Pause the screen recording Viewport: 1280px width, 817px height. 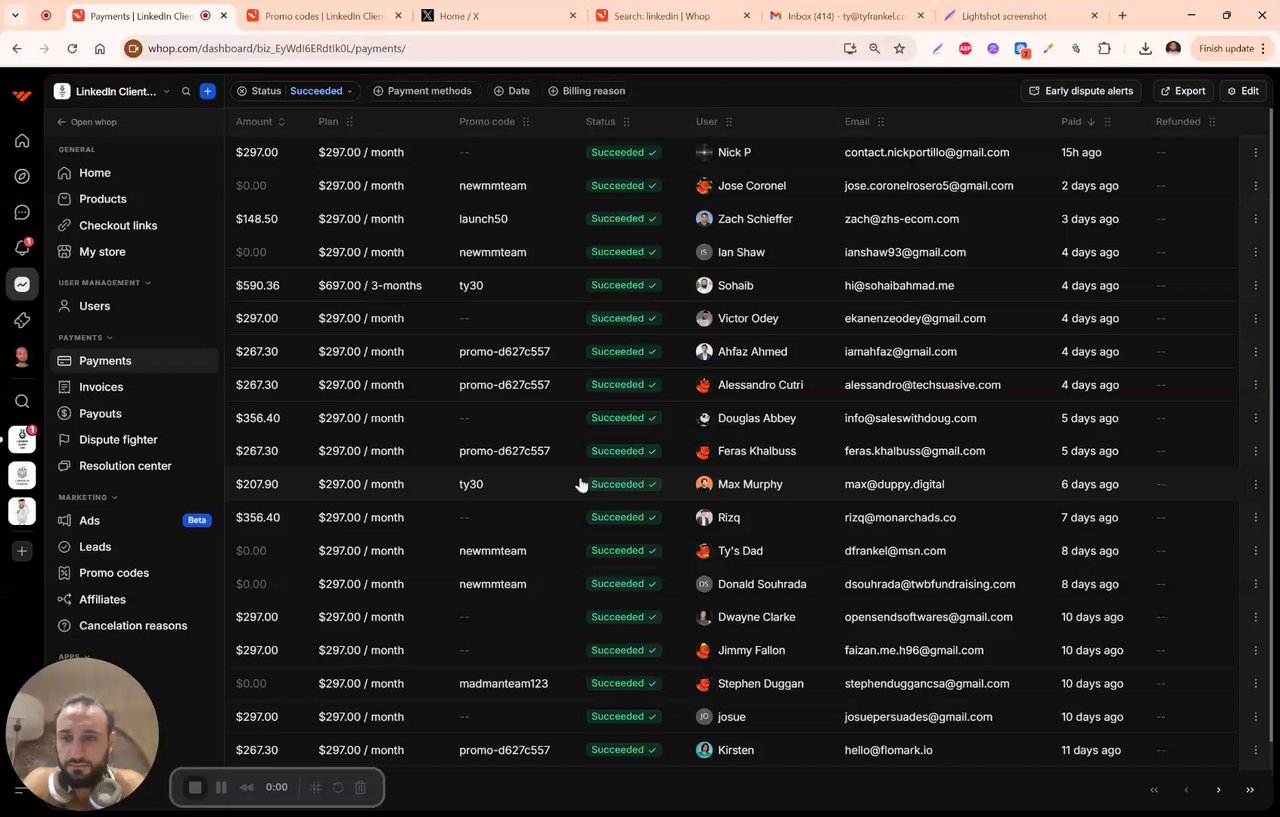click(x=221, y=788)
